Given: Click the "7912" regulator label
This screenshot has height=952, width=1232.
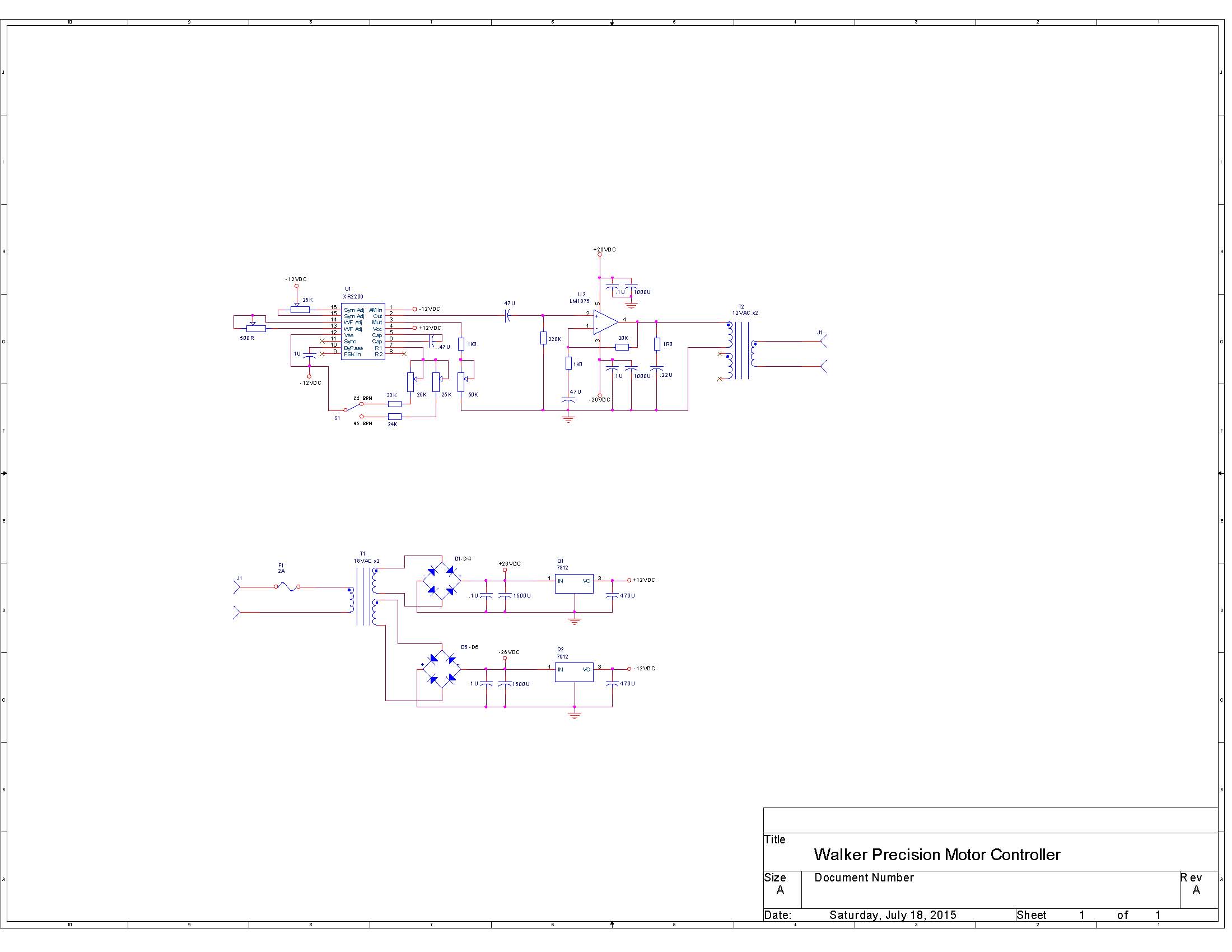Looking at the screenshot, I should point(562,656).
